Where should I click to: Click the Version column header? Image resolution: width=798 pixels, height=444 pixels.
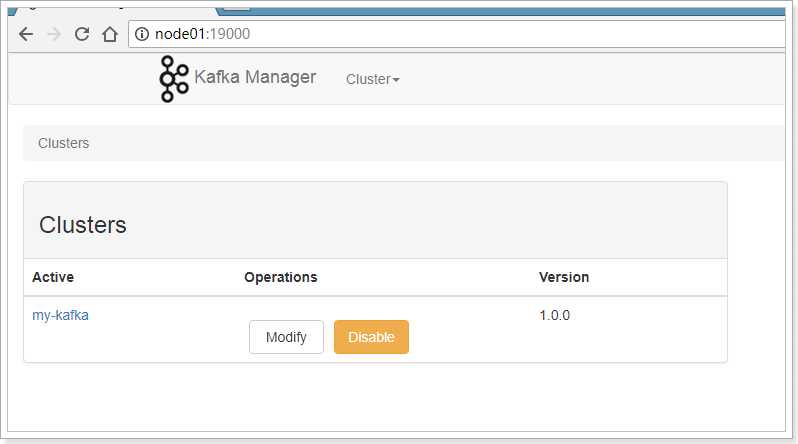pos(564,277)
